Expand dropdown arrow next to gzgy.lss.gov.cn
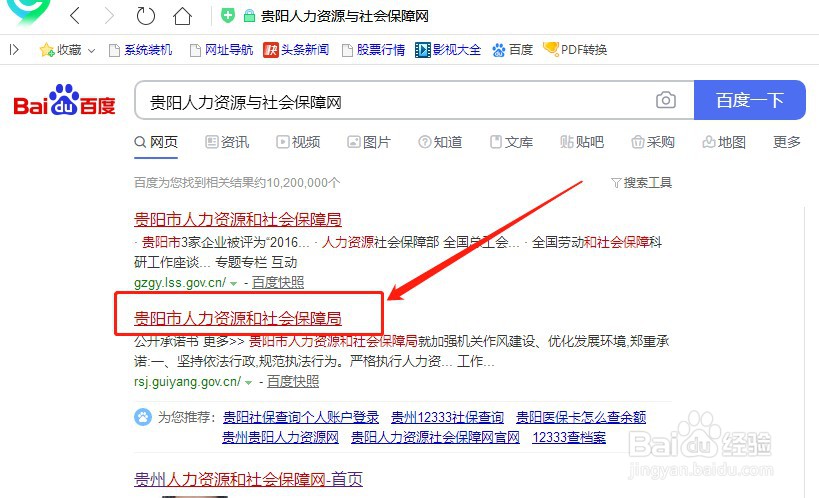This screenshot has height=498, width=819. coord(233,284)
